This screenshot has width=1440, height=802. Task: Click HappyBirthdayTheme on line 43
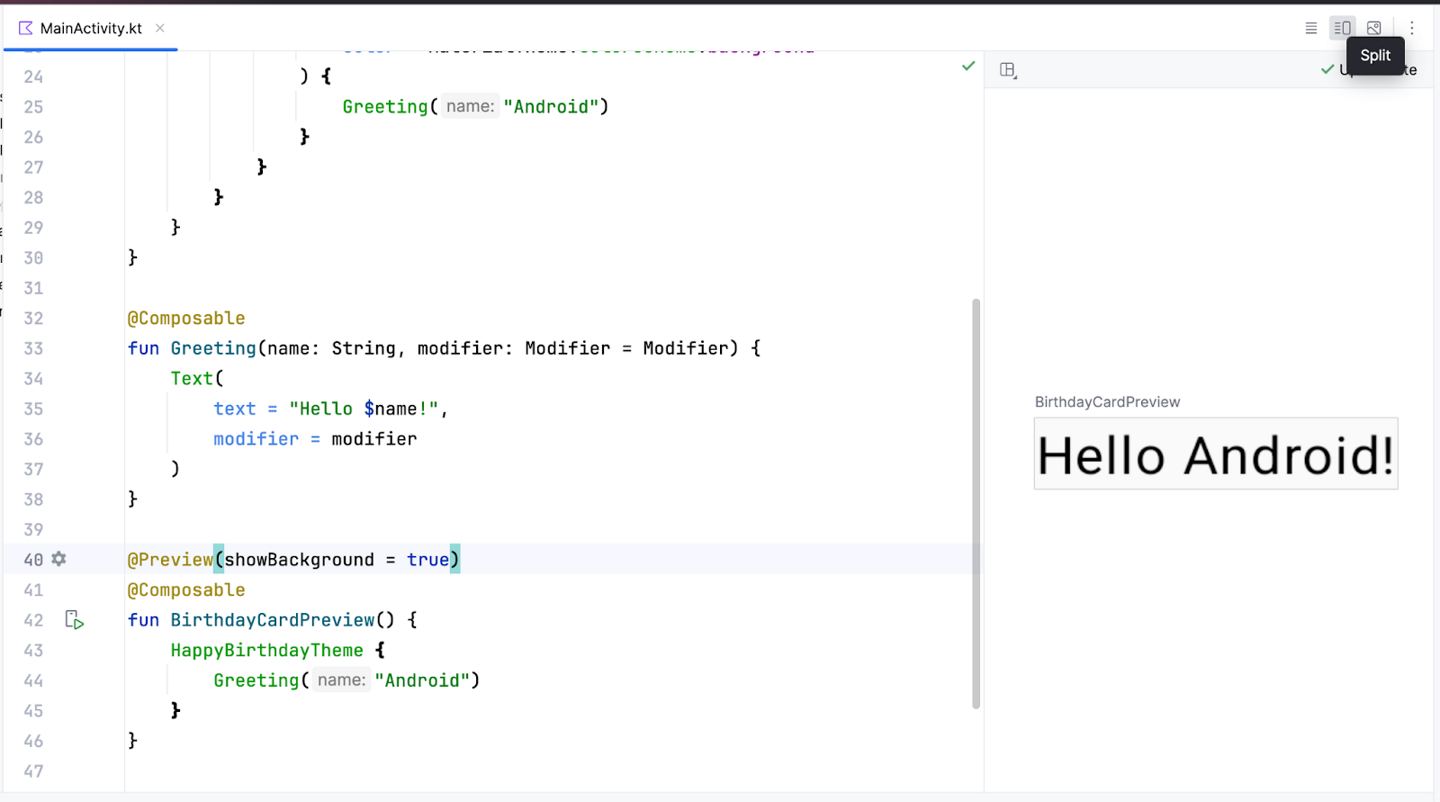tap(267, 650)
